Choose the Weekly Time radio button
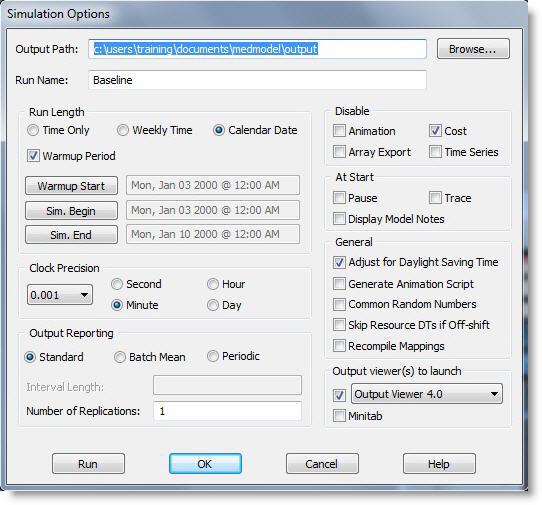This screenshot has width=542, height=505. pos(123,130)
